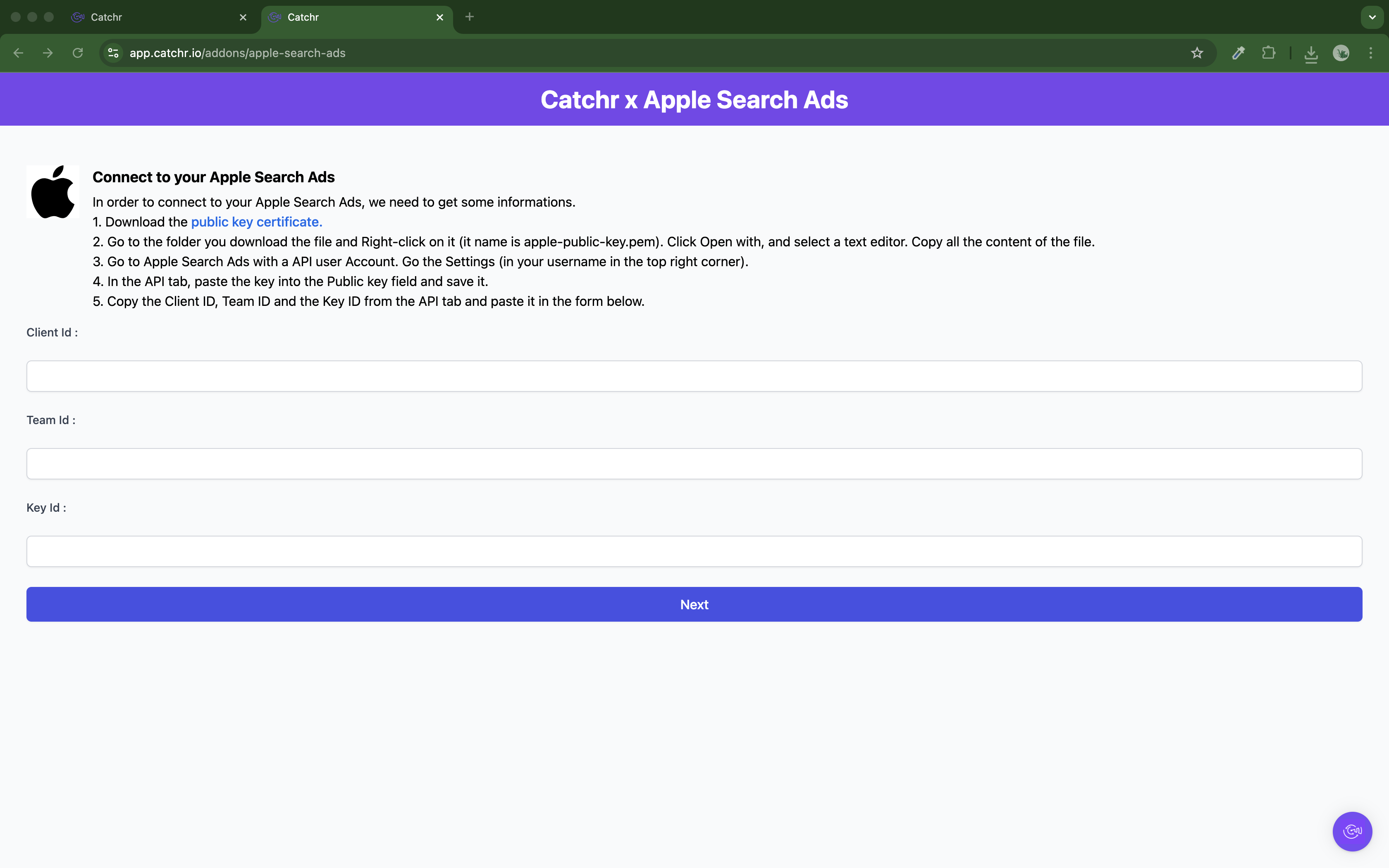
Task: Focus the Key Id input field
Action: tap(694, 551)
